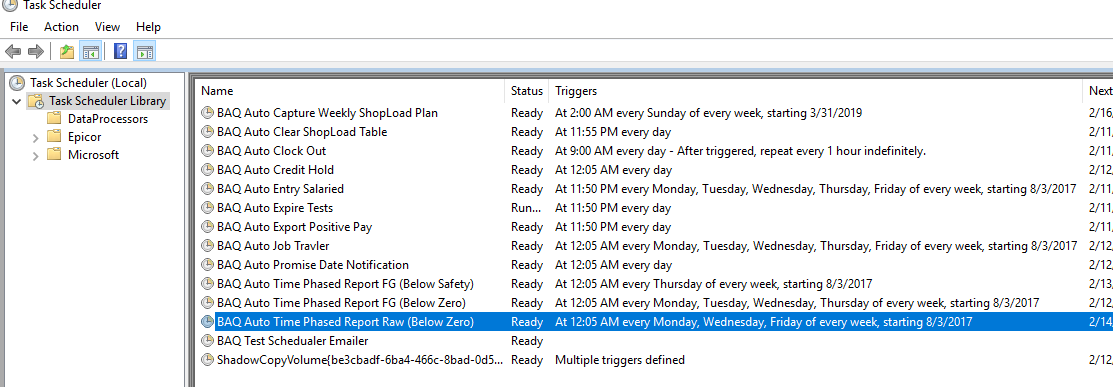The height and width of the screenshot is (387, 1113).
Task: Select Time Phased Report Raw (Below Zero) task
Action: (345, 322)
